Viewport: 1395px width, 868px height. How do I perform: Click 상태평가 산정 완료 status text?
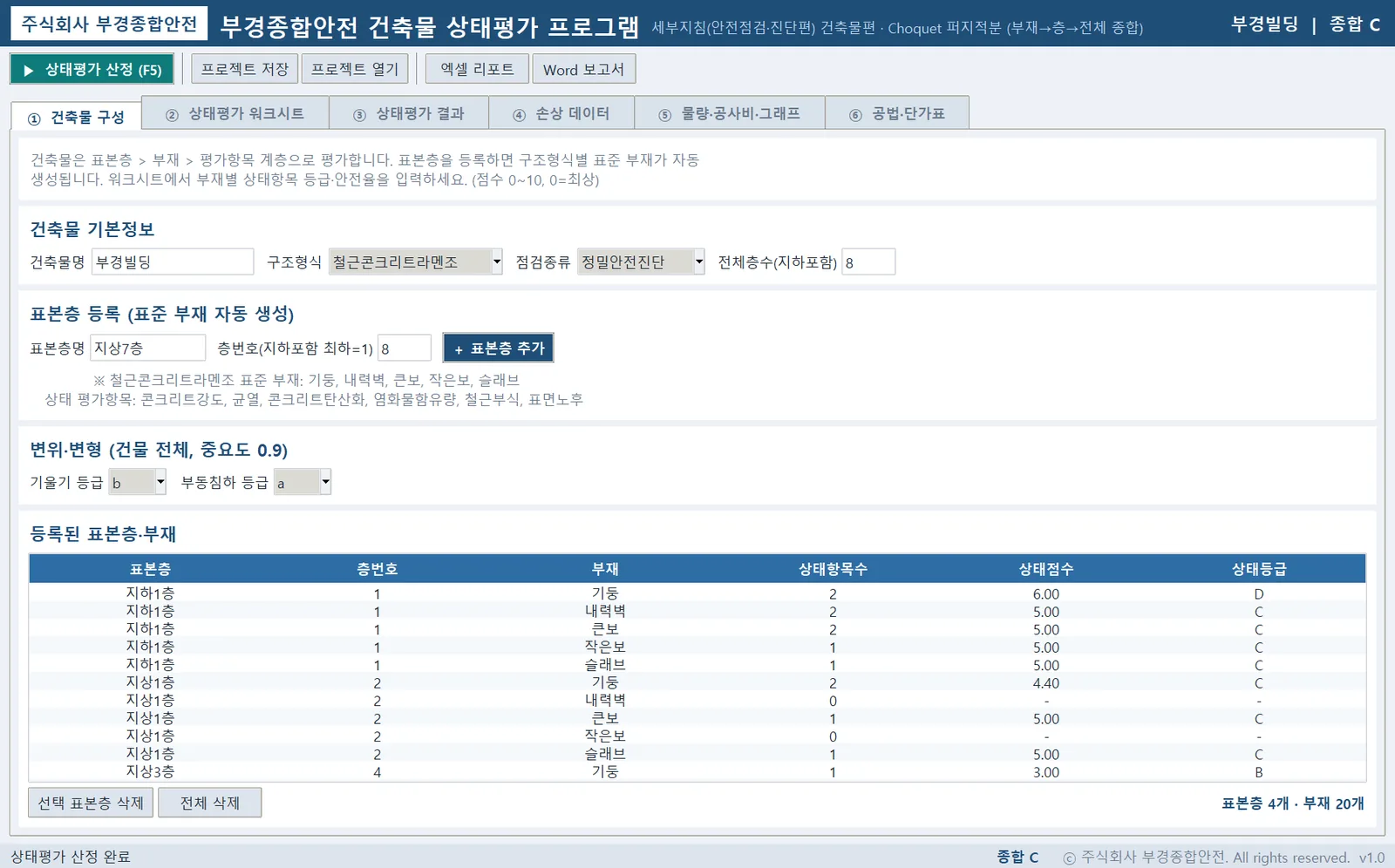(x=71, y=857)
